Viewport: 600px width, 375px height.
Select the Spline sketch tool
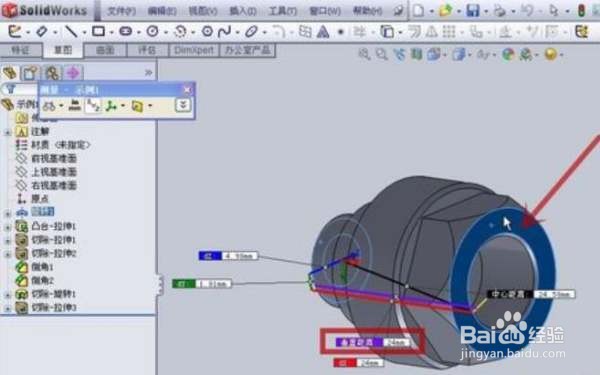[x=225, y=31]
